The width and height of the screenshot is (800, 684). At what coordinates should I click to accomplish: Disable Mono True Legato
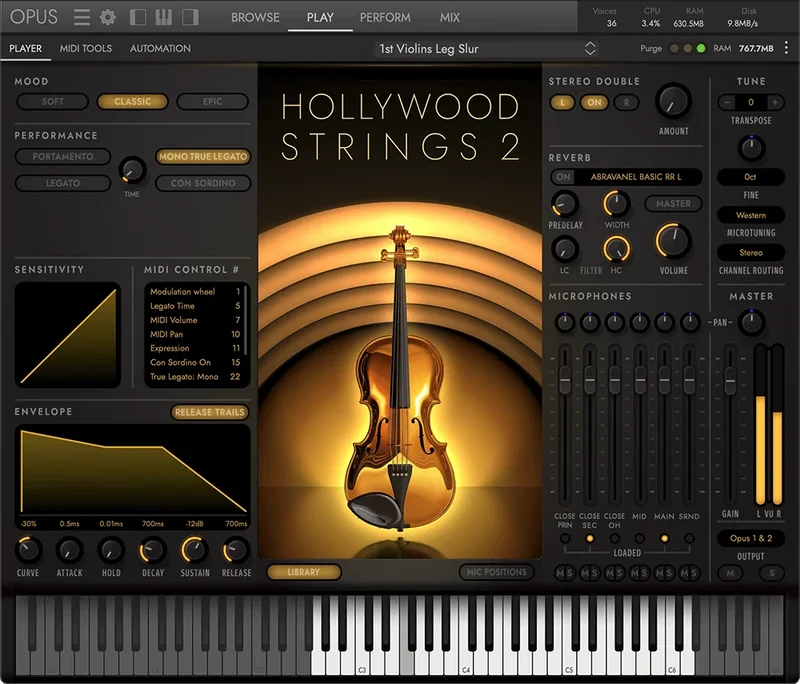[203, 157]
